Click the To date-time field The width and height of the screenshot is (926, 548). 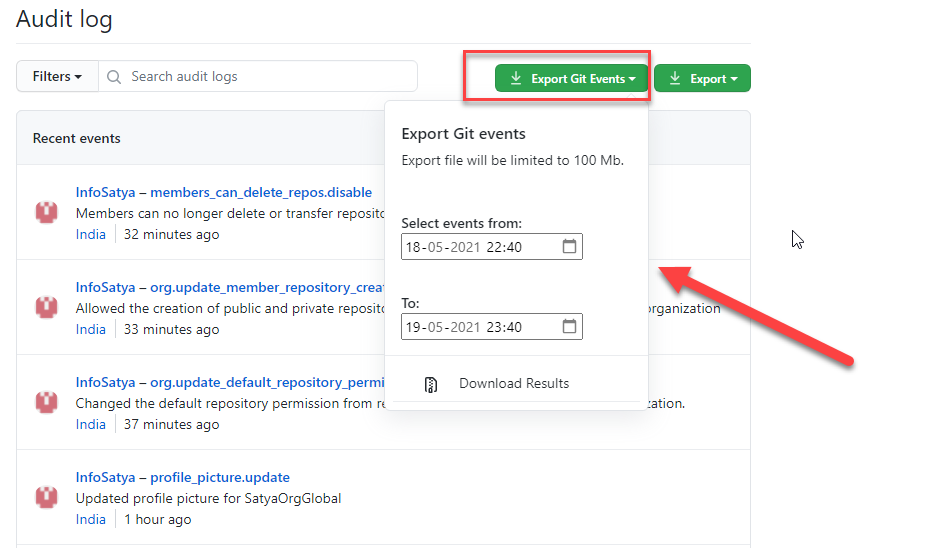(x=480, y=327)
